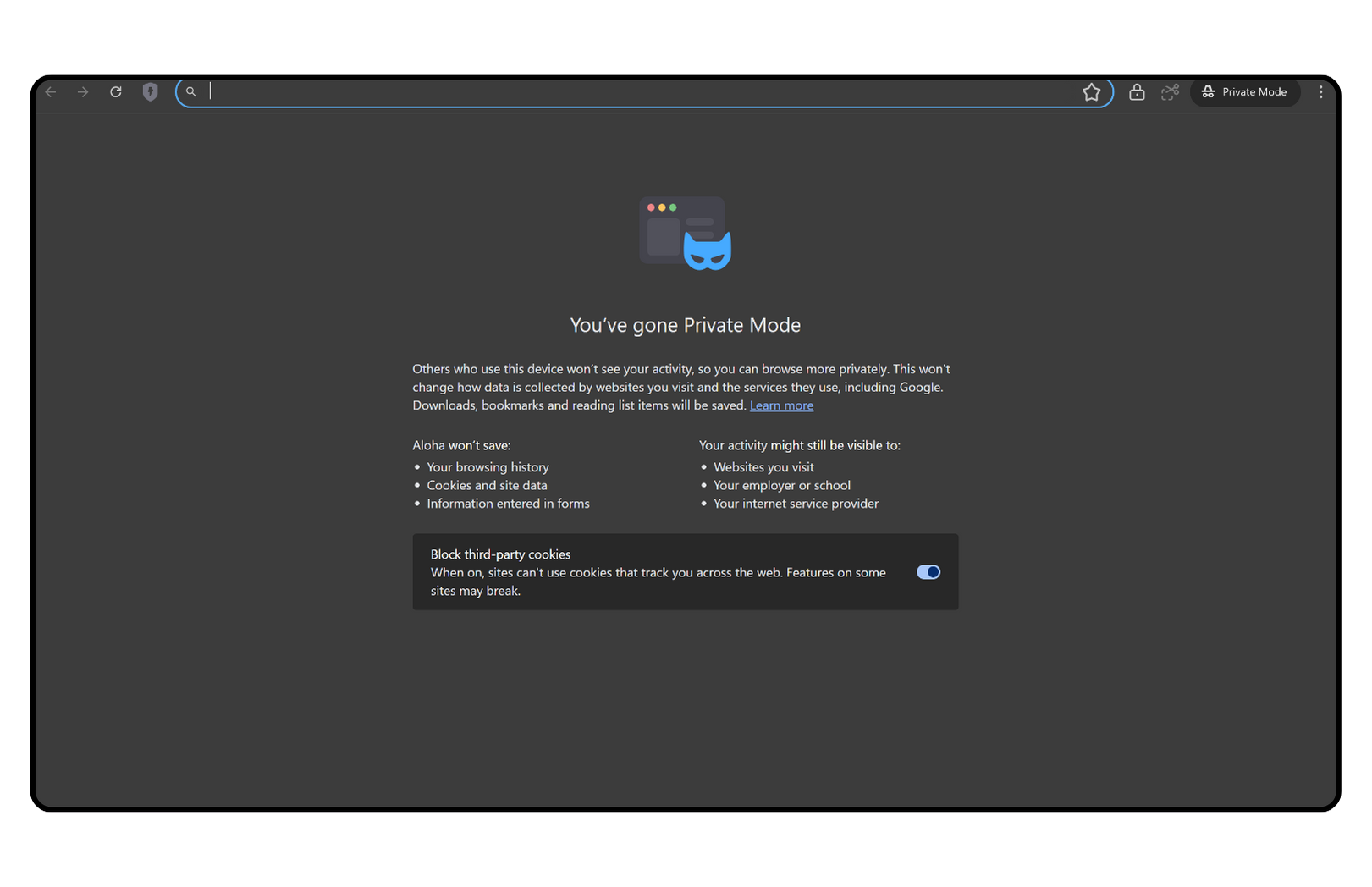The image size is (1372, 887).
Task: Go back with the back arrow
Action: 51,92
